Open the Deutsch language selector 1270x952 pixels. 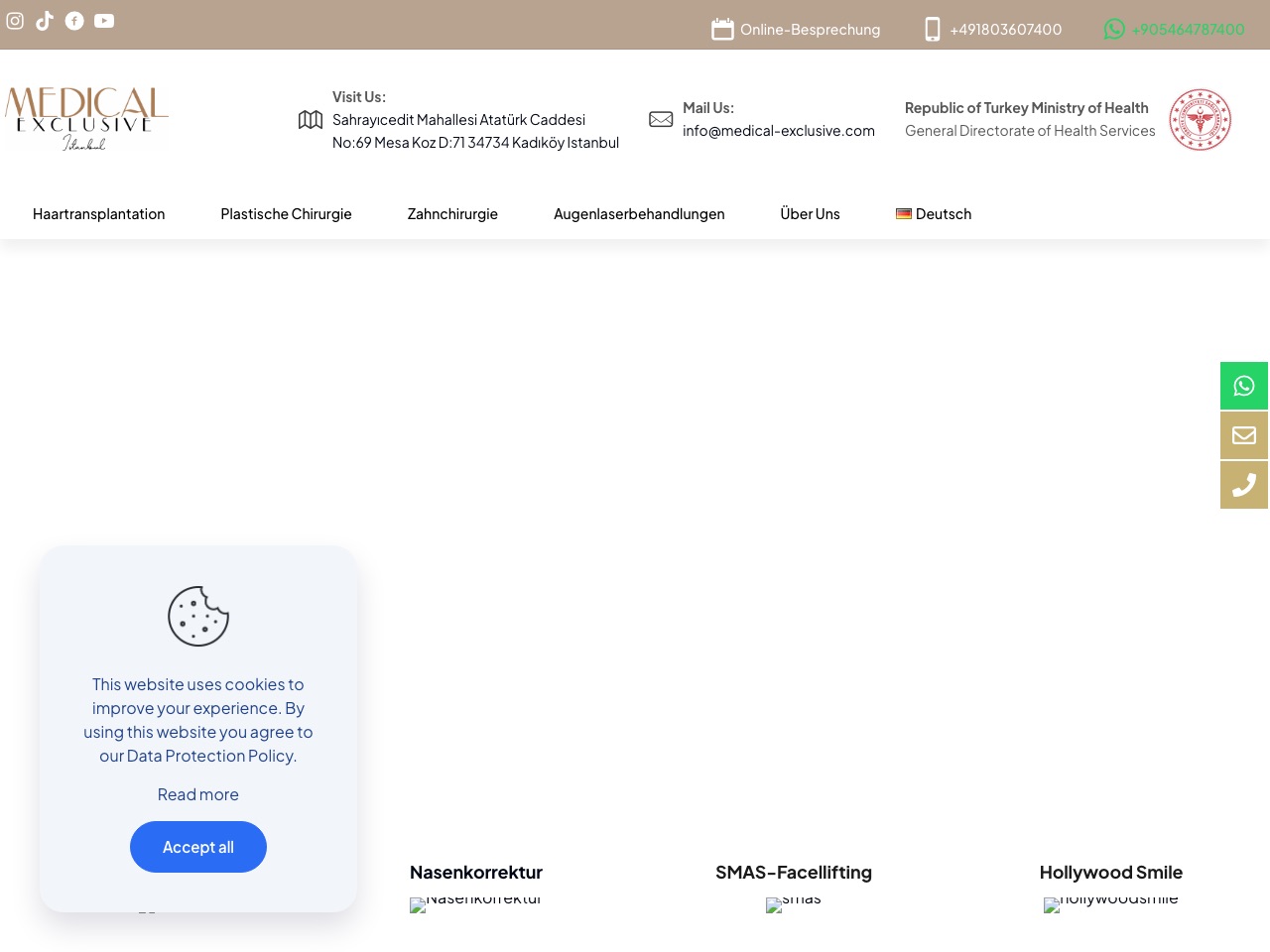click(x=934, y=214)
